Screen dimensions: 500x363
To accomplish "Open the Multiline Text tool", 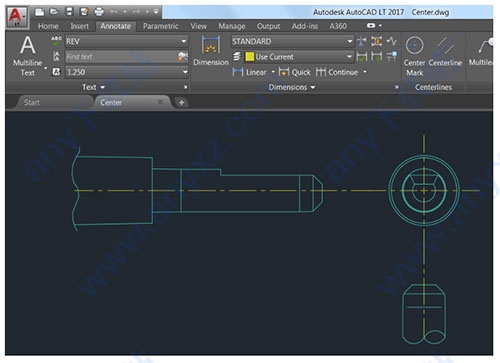I will pyautogui.click(x=28, y=56).
